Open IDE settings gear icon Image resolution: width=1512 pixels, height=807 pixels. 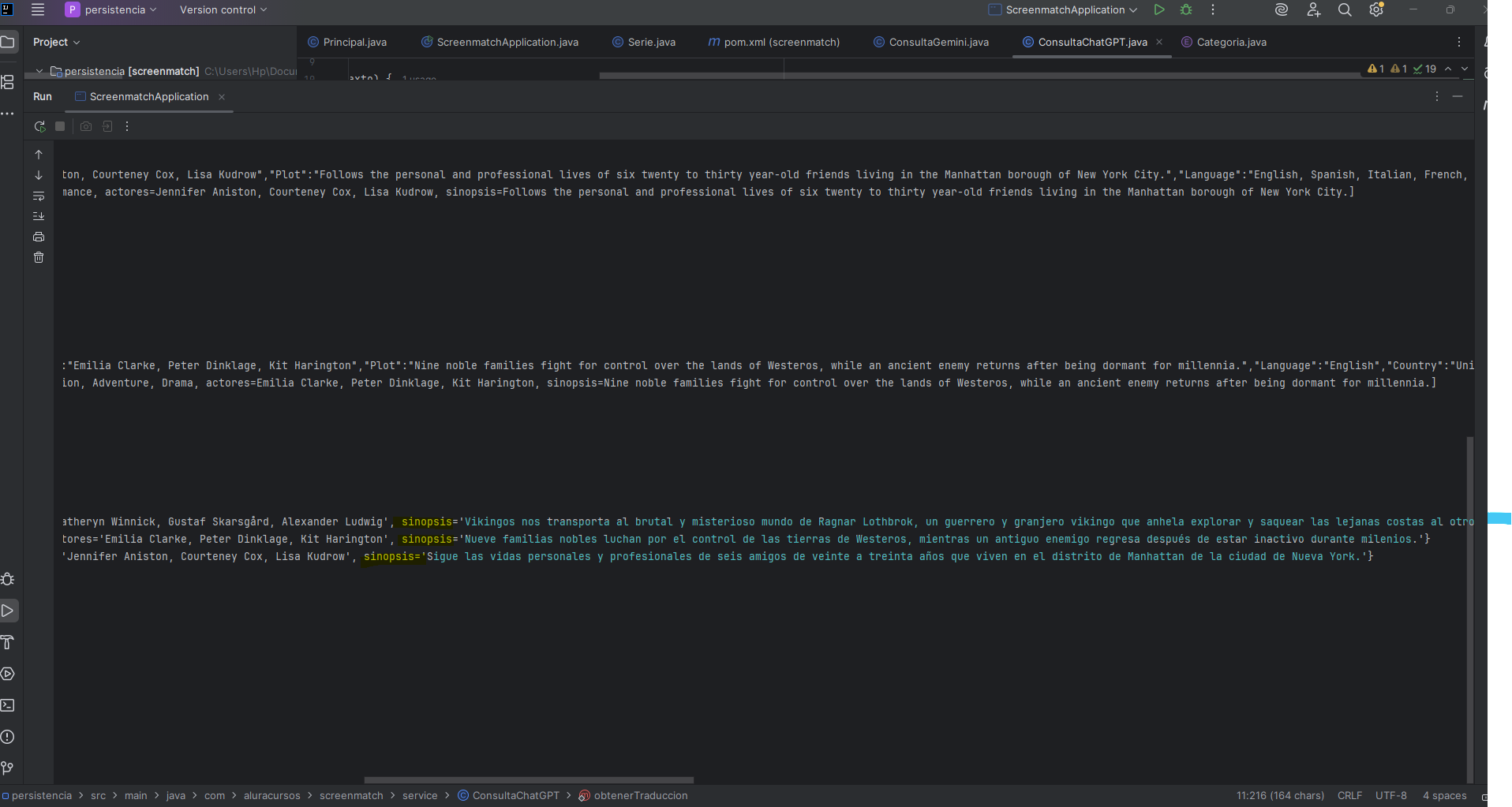1376,10
